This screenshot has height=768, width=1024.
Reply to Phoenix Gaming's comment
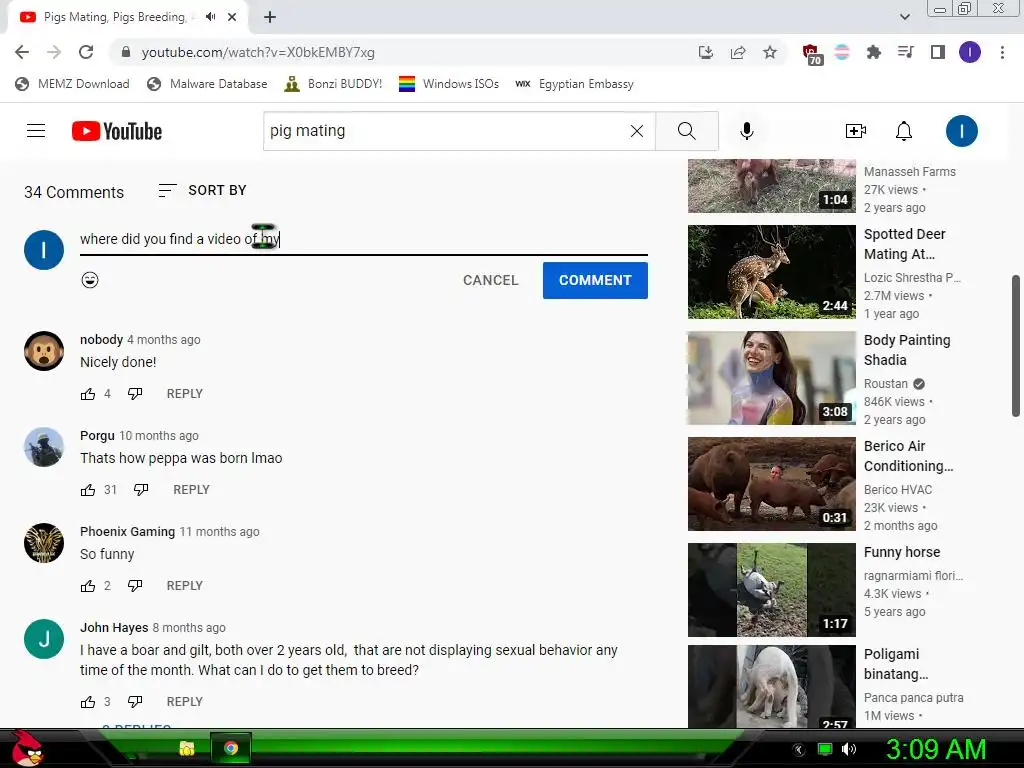coord(185,586)
